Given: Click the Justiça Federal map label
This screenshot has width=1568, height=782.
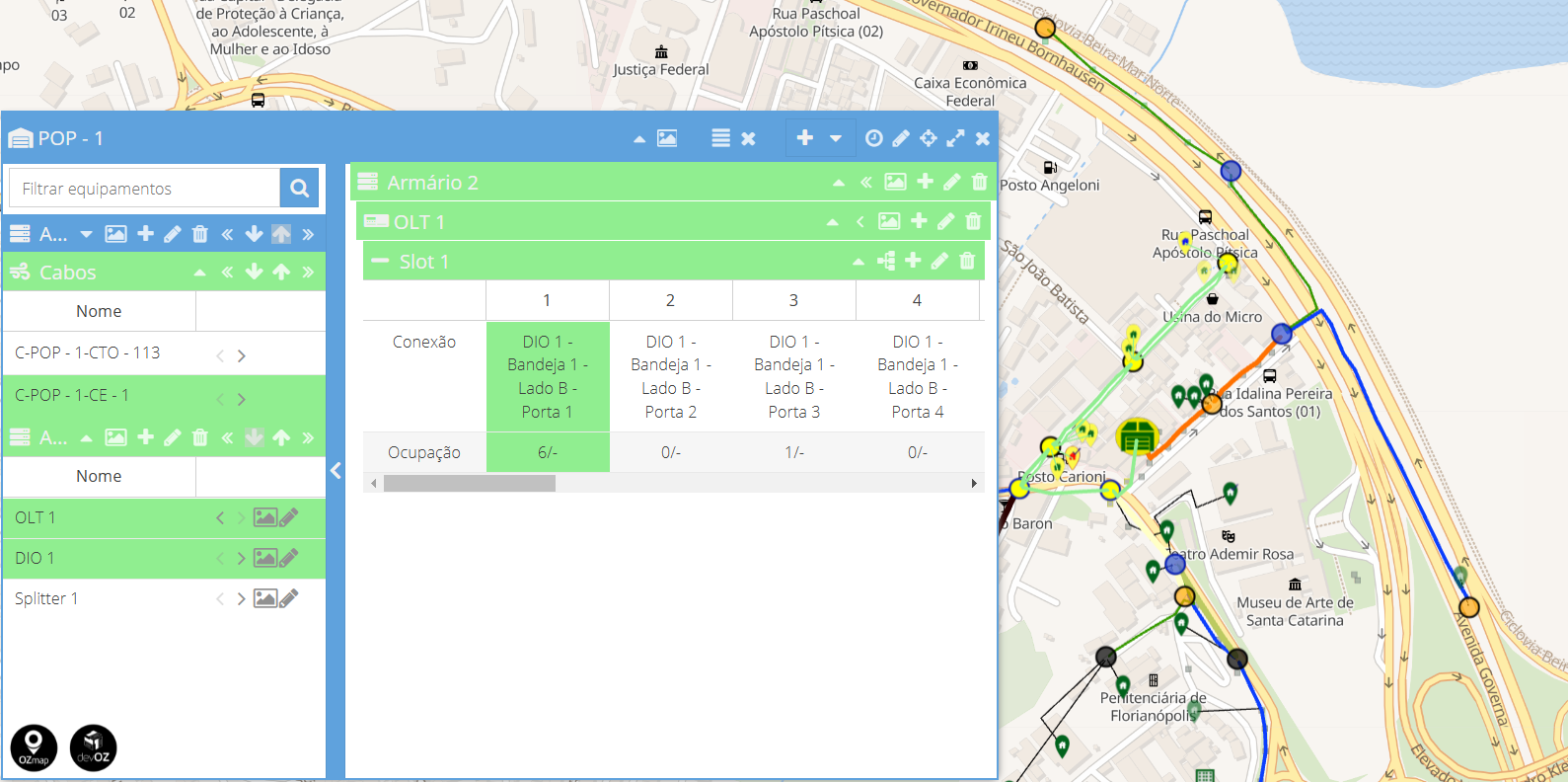Looking at the screenshot, I should [661, 69].
